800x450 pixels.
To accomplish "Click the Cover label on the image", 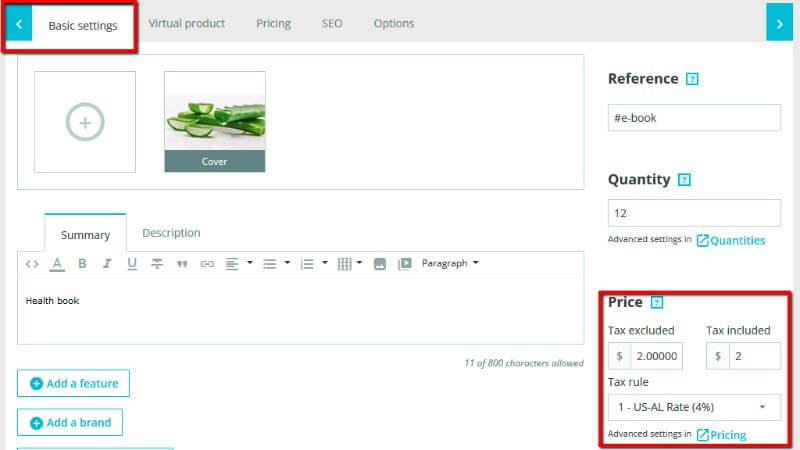I will [x=214, y=161].
